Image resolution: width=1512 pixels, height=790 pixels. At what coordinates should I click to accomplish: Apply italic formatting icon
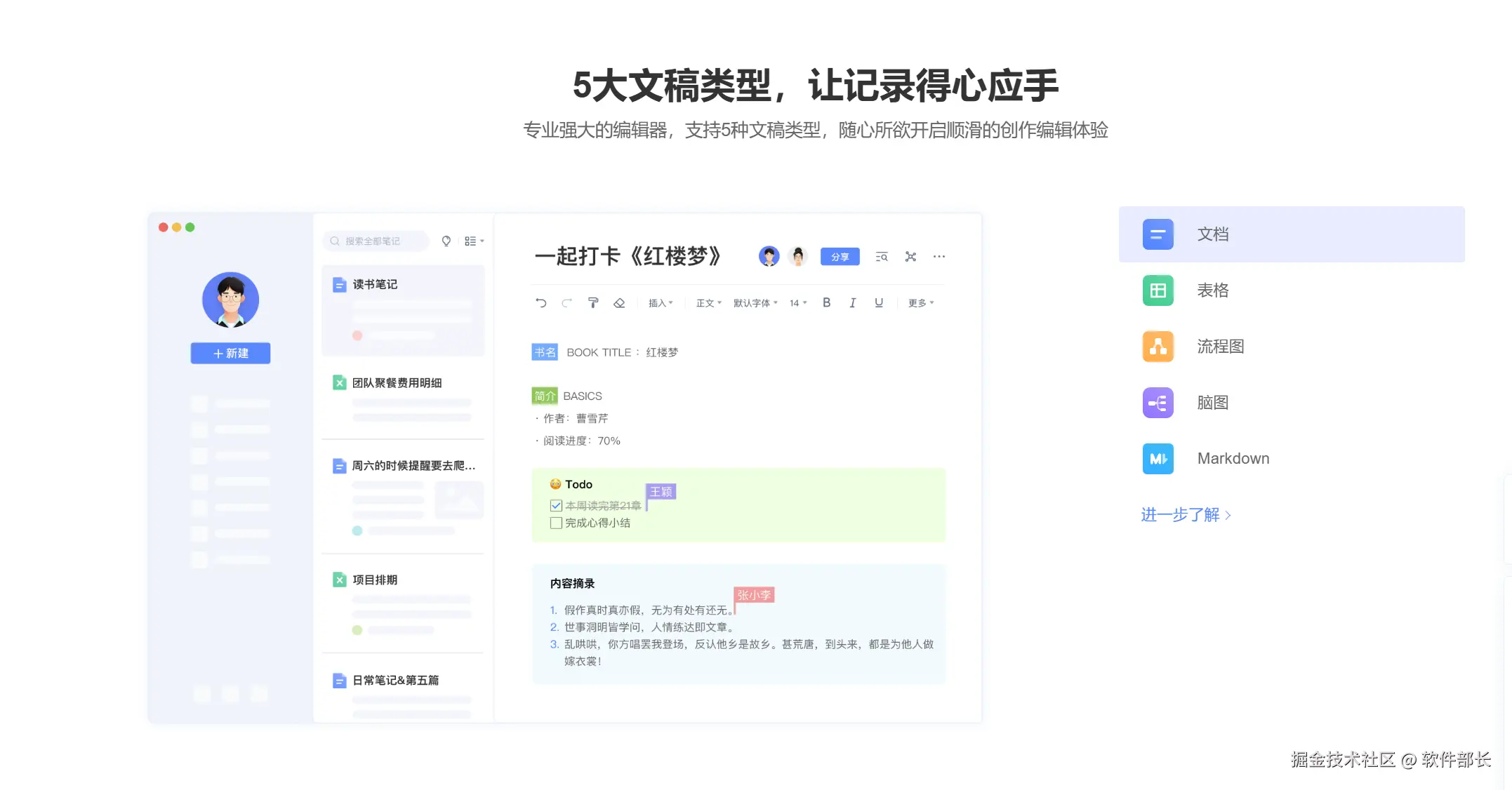[852, 302]
